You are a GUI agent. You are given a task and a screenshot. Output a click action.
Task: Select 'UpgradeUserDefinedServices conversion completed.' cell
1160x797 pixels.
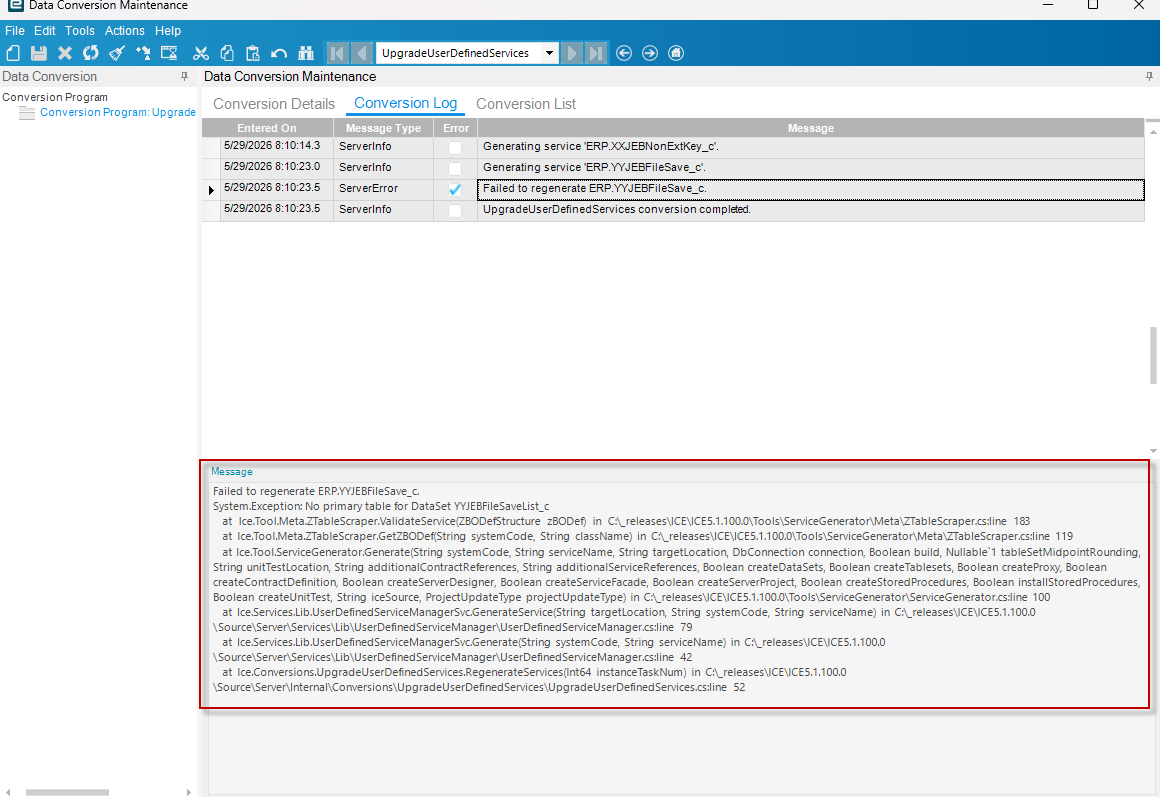811,210
